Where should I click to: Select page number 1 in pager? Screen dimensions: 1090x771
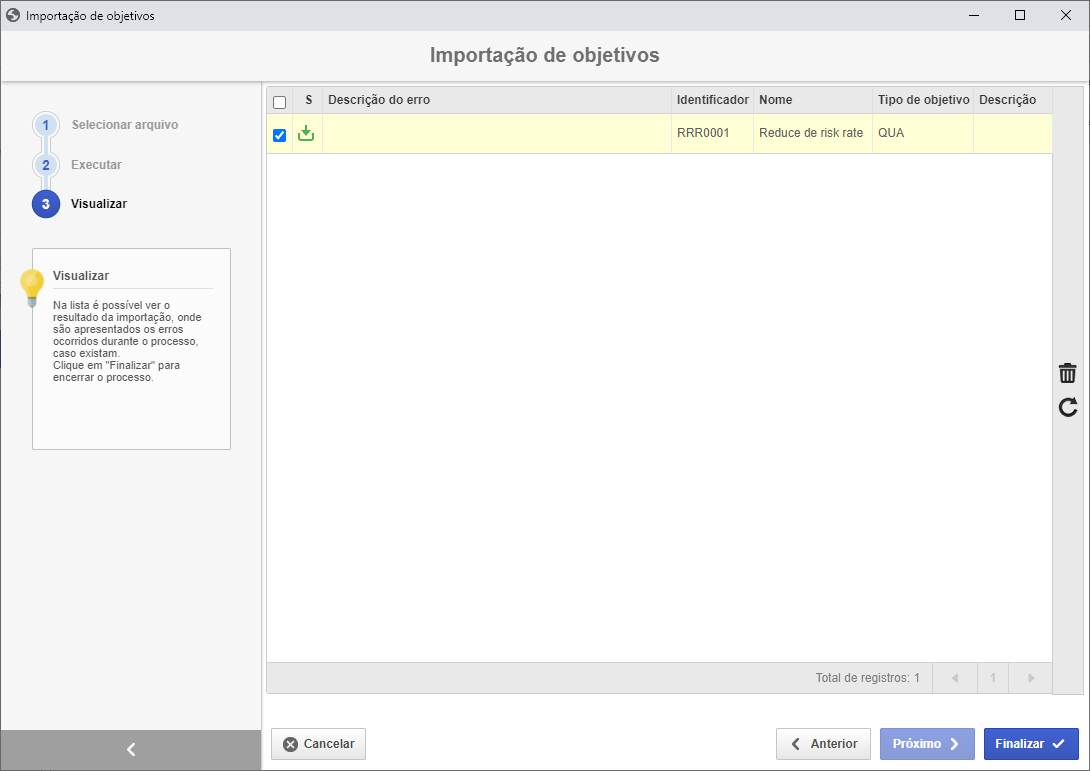click(x=993, y=678)
